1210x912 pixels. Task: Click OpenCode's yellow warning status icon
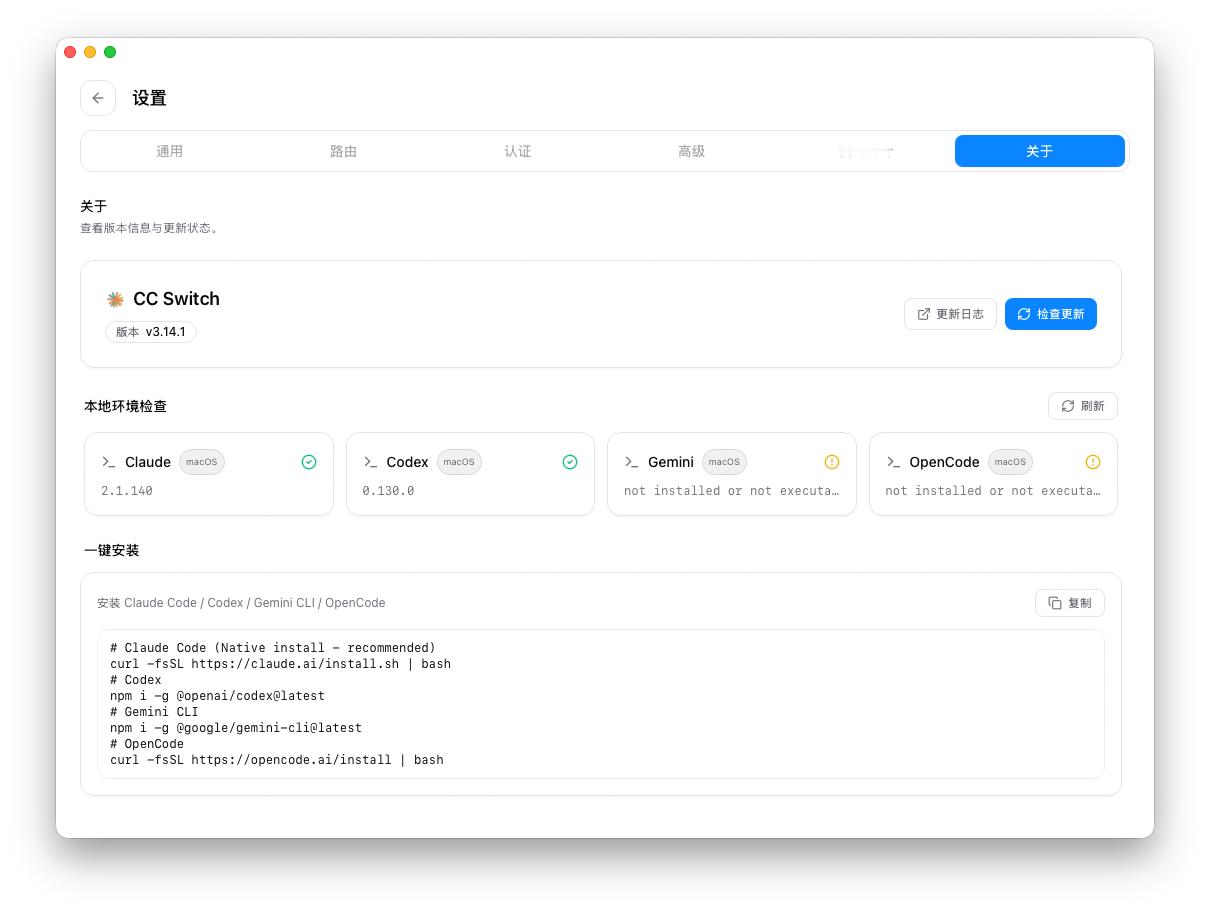(1093, 462)
